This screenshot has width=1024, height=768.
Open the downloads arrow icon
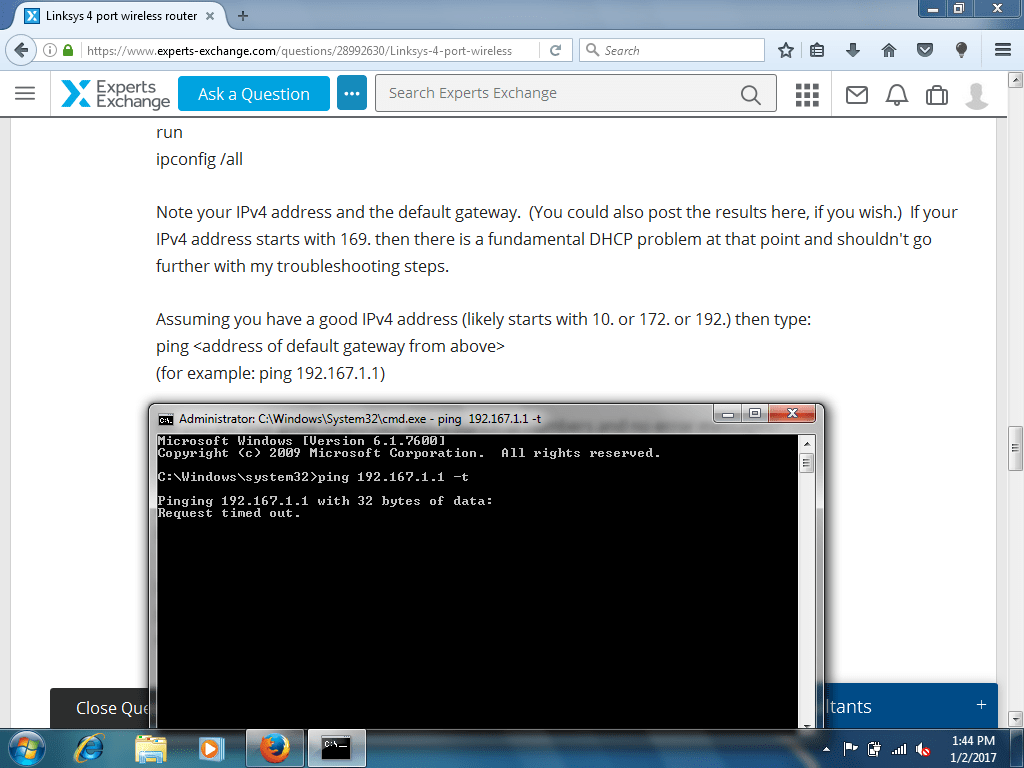click(852, 50)
